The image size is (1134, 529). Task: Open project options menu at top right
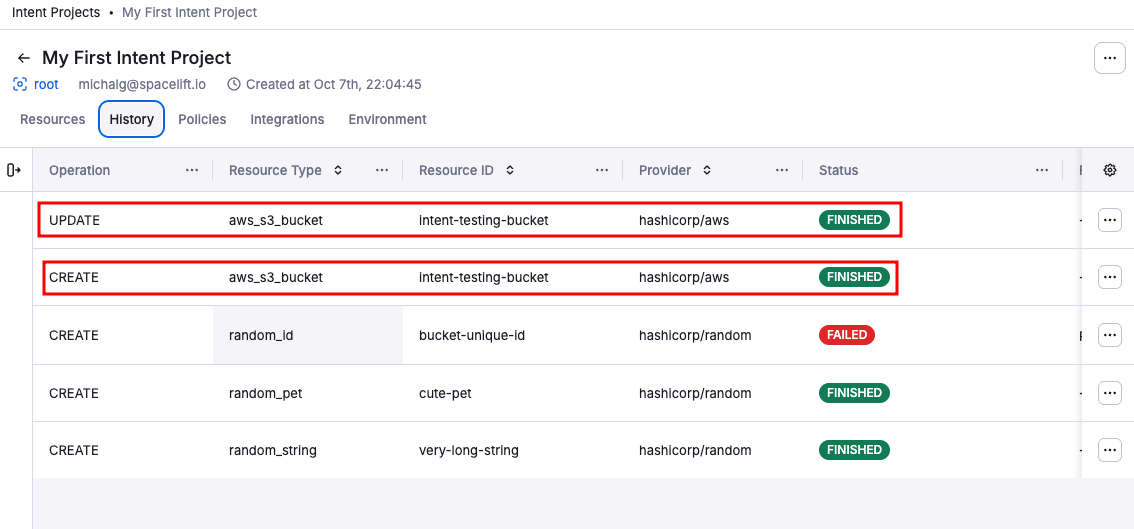(x=1109, y=58)
